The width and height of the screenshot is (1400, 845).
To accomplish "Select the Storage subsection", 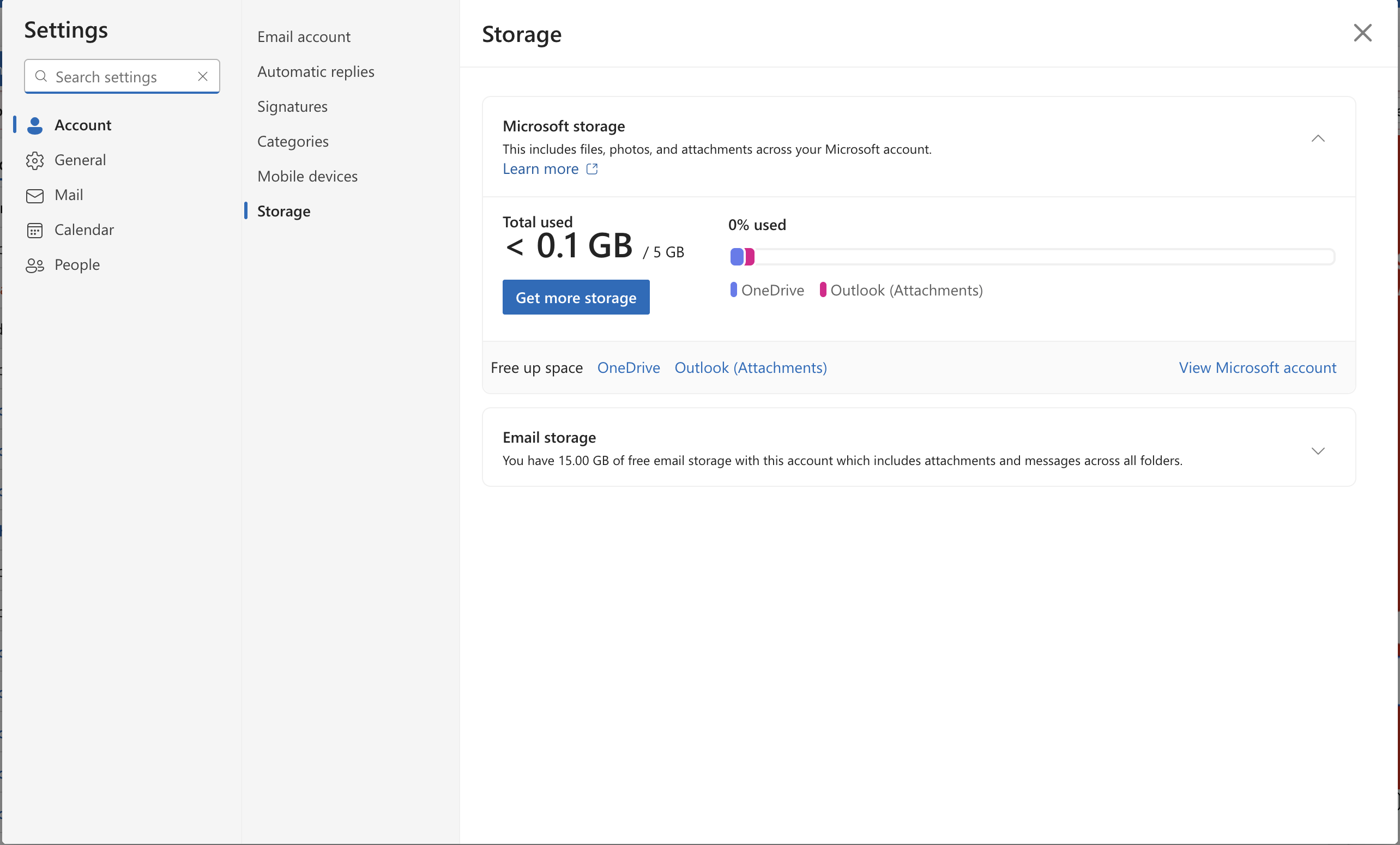I will tap(283, 212).
